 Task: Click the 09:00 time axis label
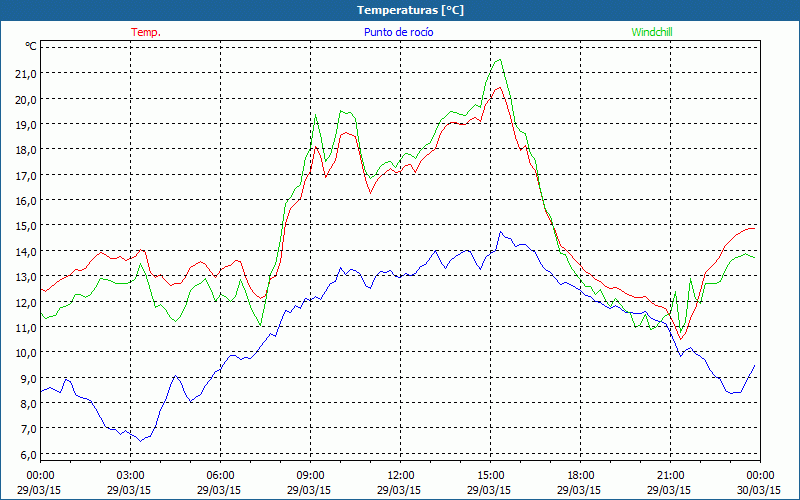point(310,476)
